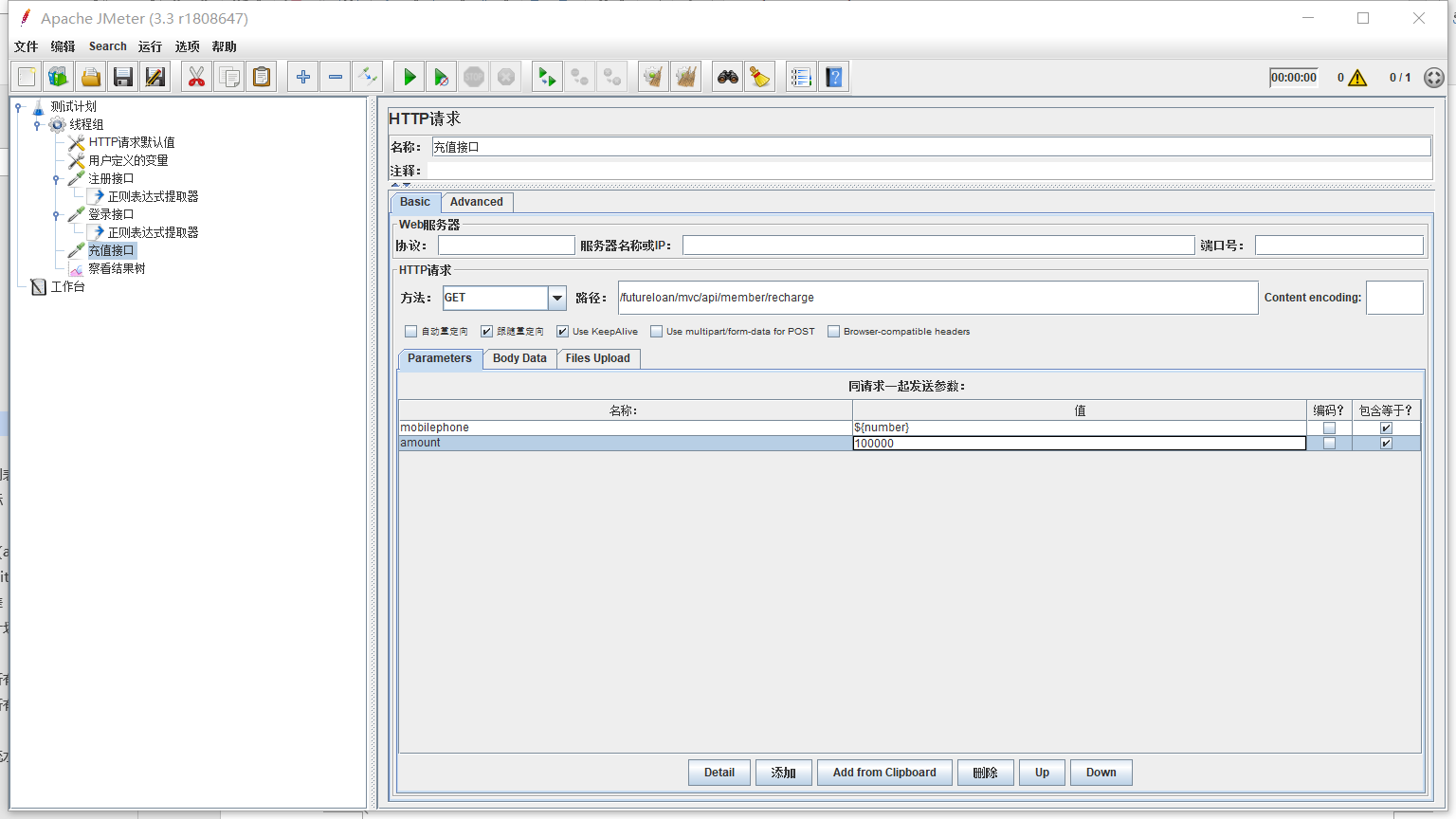Collapse the 注册接口 tree node
The width and height of the screenshot is (1456, 819).
[x=56, y=179]
